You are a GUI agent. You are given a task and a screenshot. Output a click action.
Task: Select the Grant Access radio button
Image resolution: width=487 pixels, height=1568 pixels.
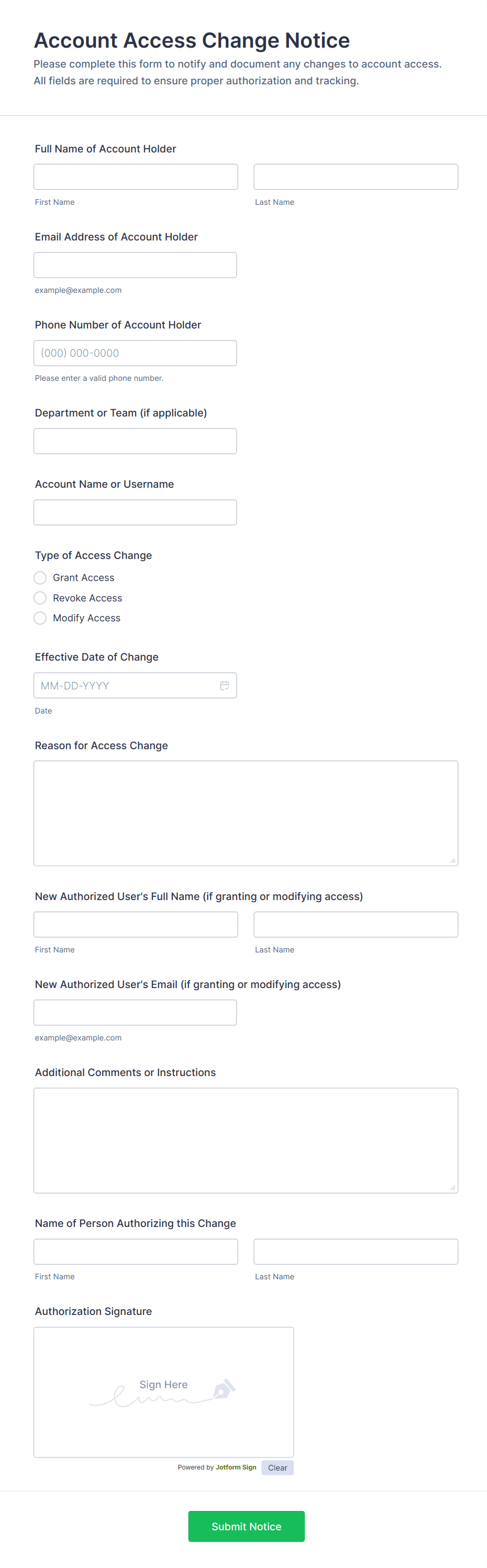tap(40, 578)
